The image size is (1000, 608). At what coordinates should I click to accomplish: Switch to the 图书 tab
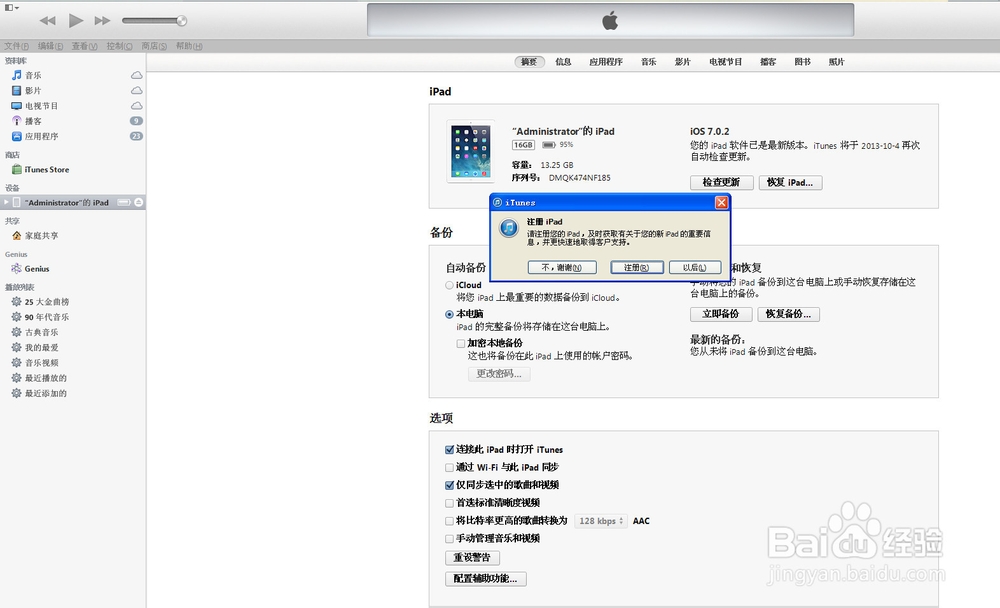(803, 62)
